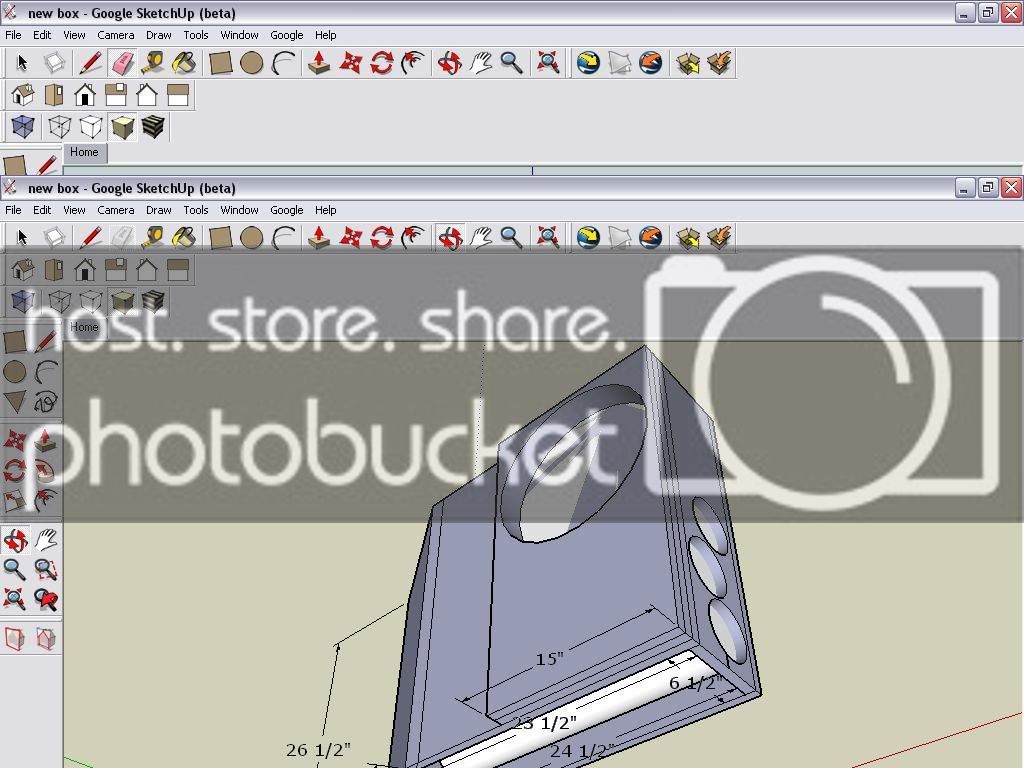Minimize the lower SketchUp window
Image resolution: width=1024 pixels, height=768 pixels.
(964, 188)
